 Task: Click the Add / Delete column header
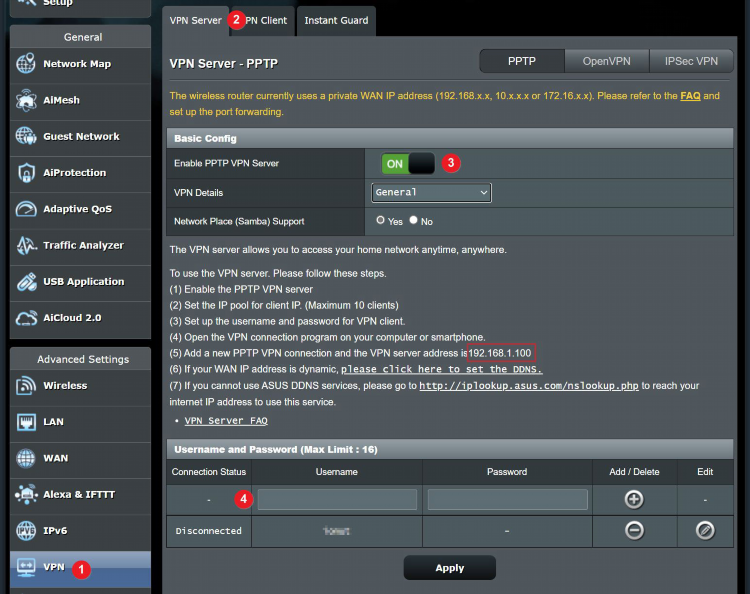(x=634, y=472)
